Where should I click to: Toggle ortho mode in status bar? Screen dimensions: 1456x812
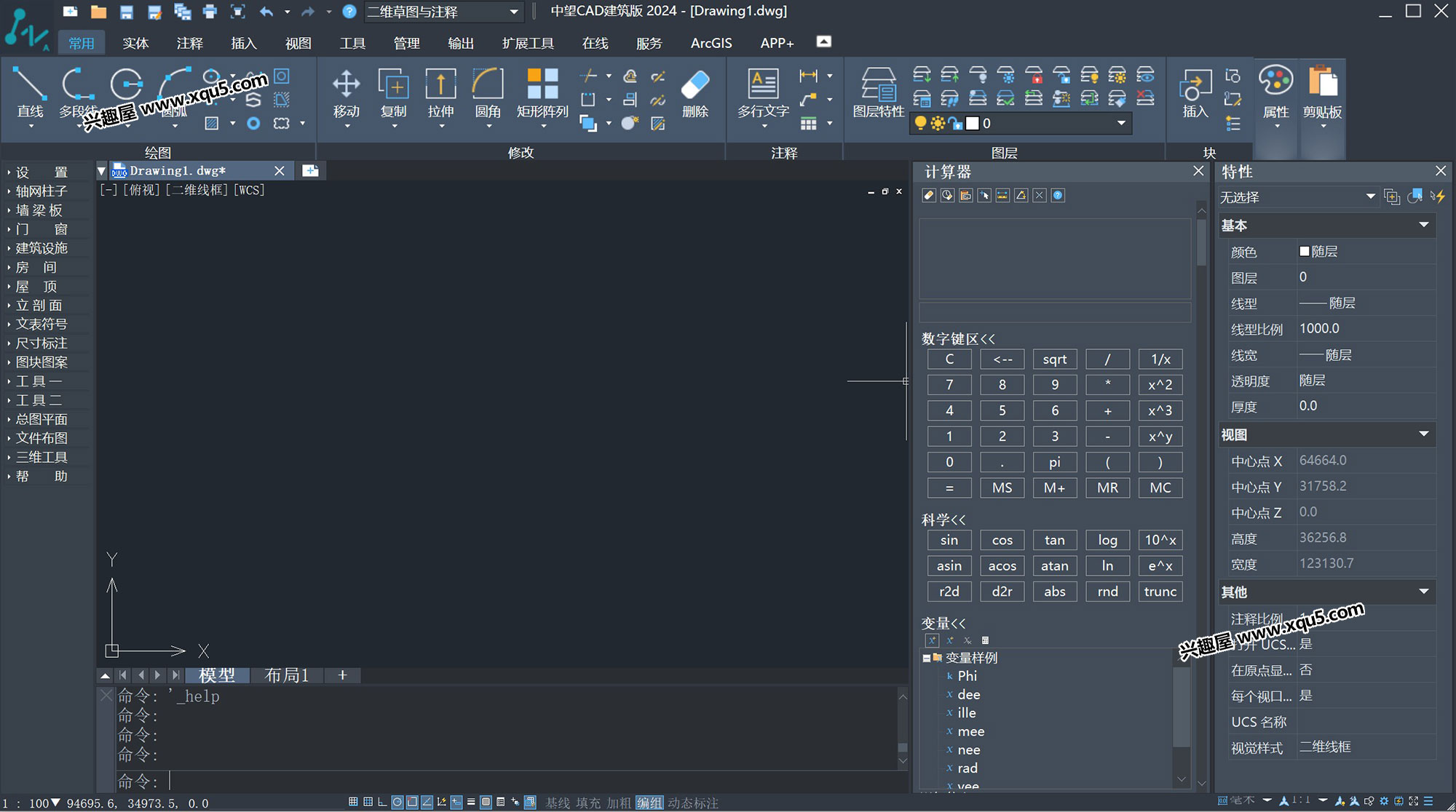pos(382,803)
